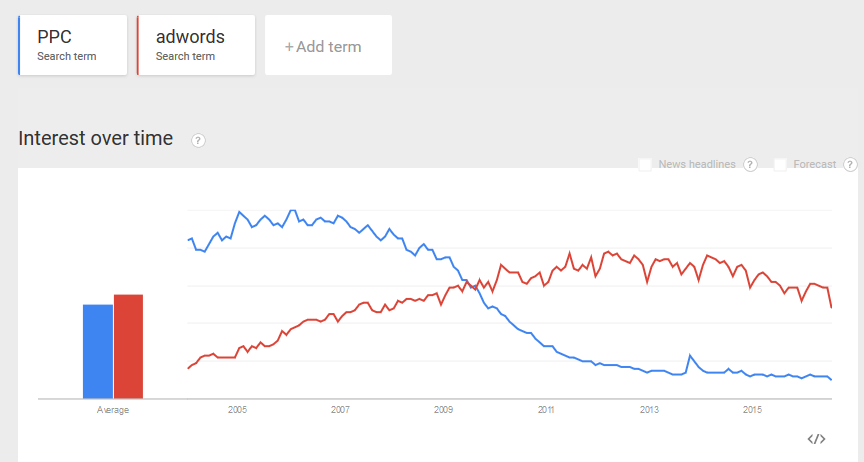
Task: Click the 2007 label on the axis
Action: click(340, 410)
